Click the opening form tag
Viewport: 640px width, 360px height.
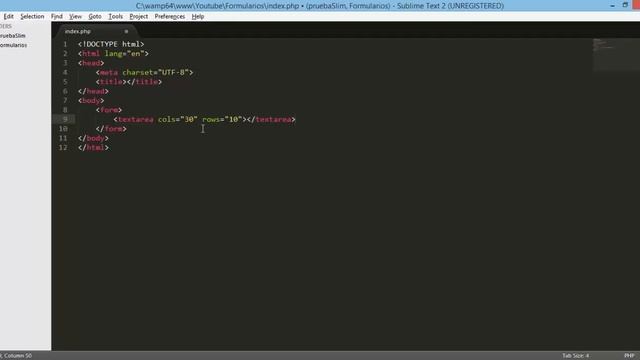coord(109,110)
